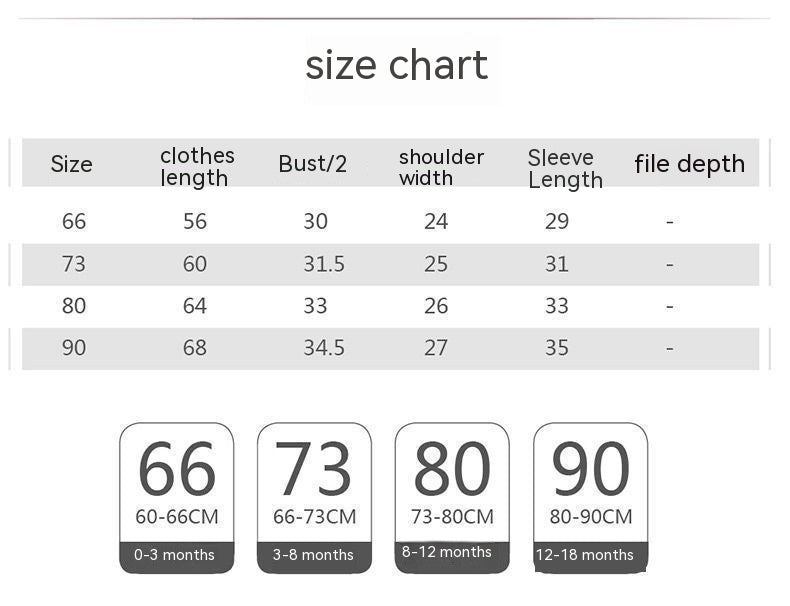The height and width of the screenshot is (606, 790).
Task: Click the file depth column header
Action: click(689, 164)
